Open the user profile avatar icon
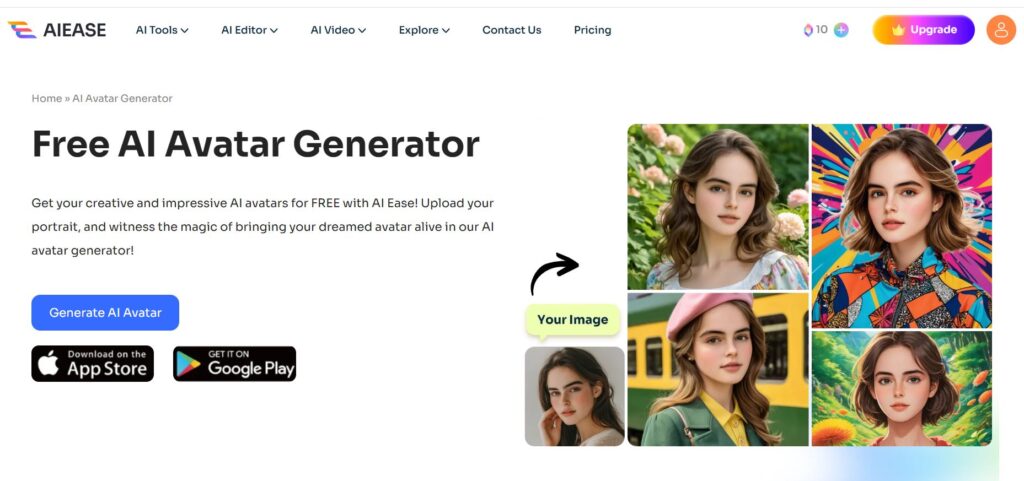Image resolution: width=1024 pixels, height=481 pixels. pos(1000,29)
